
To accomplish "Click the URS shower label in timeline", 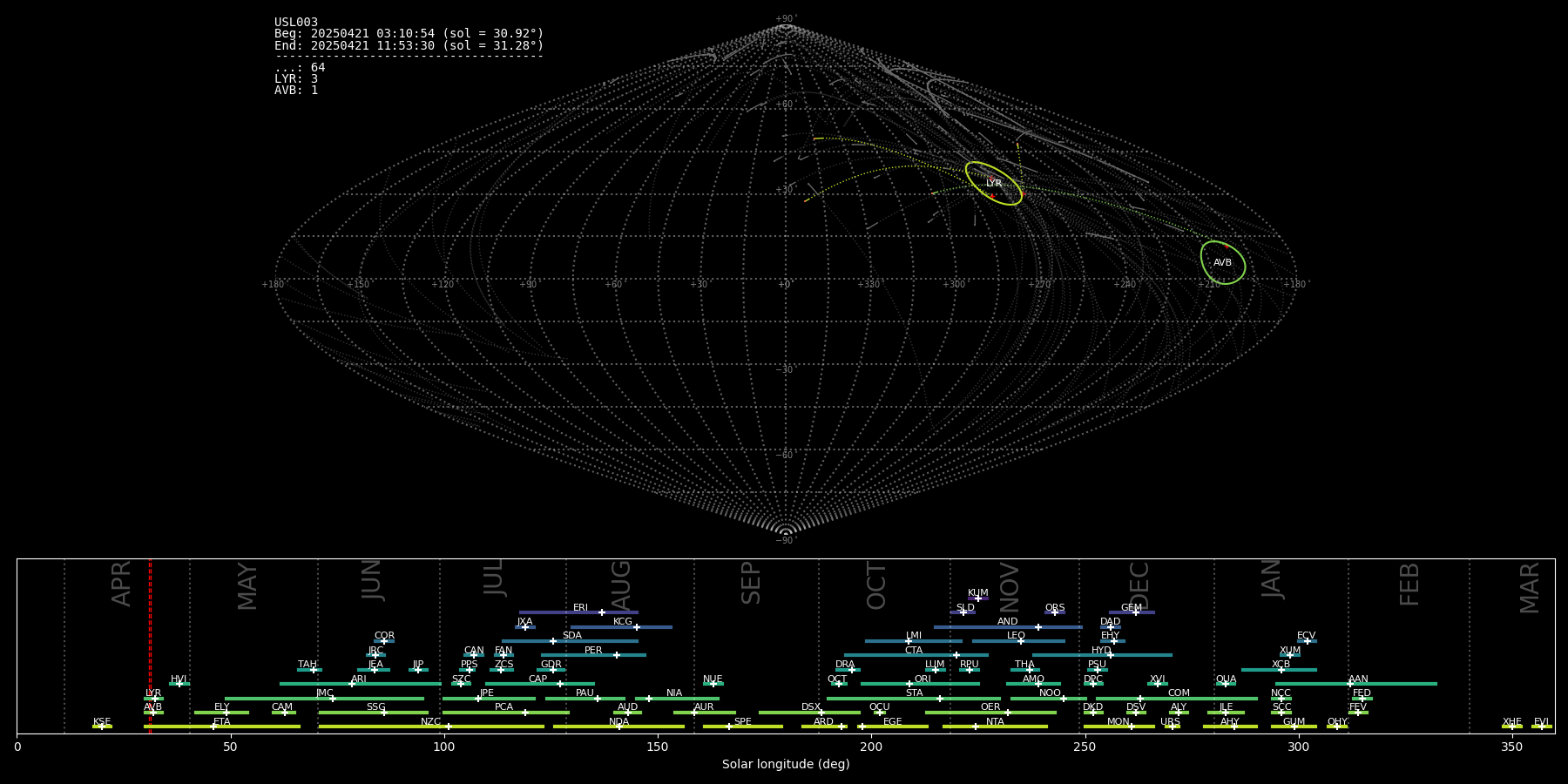I will (1170, 722).
